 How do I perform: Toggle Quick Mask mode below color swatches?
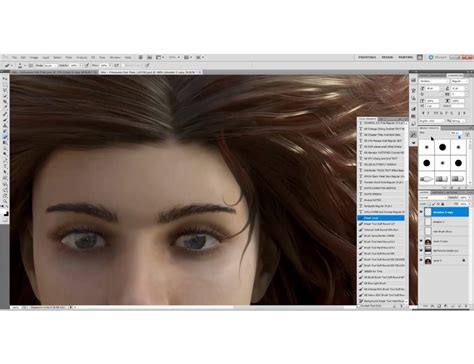[5, 219]
